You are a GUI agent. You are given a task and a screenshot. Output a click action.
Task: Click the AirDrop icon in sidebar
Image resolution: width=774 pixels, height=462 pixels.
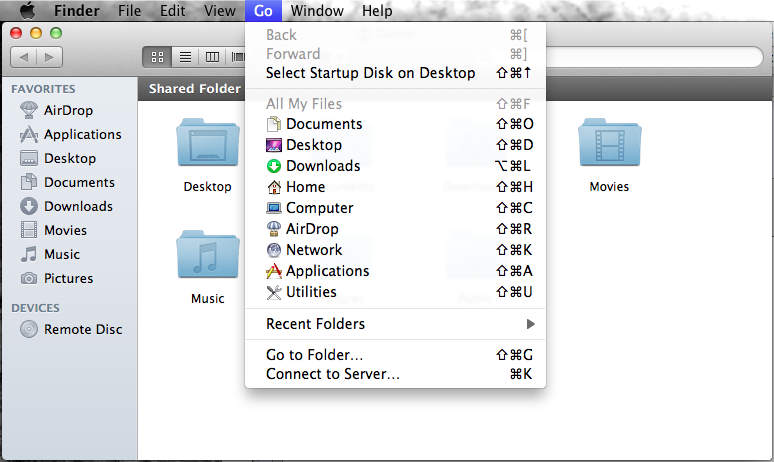coord(29,110)
